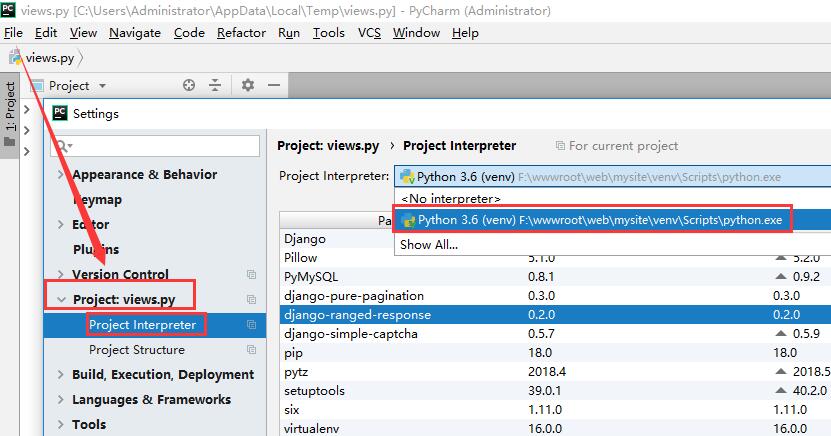This screenshot has width=831, height=436.
Task: Select the django-simple-captcha package row
Action: pos(555,334)
